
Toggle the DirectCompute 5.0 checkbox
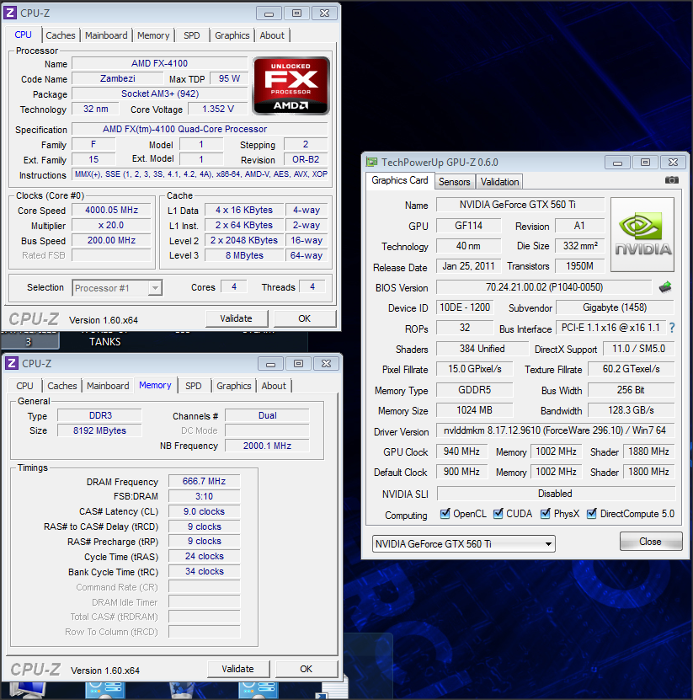tap(591, 513)
